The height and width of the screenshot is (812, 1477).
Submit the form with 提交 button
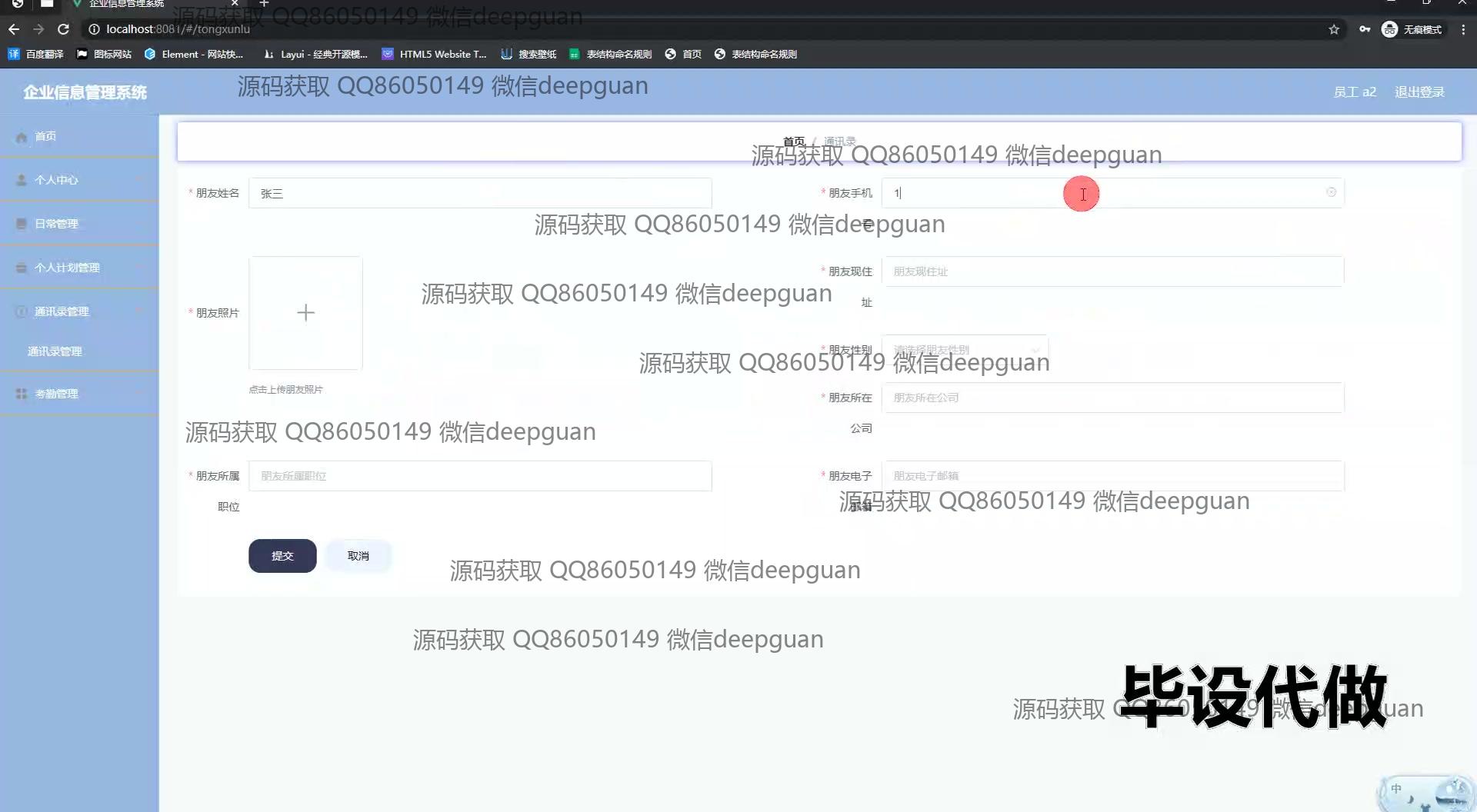coord(282,556)
